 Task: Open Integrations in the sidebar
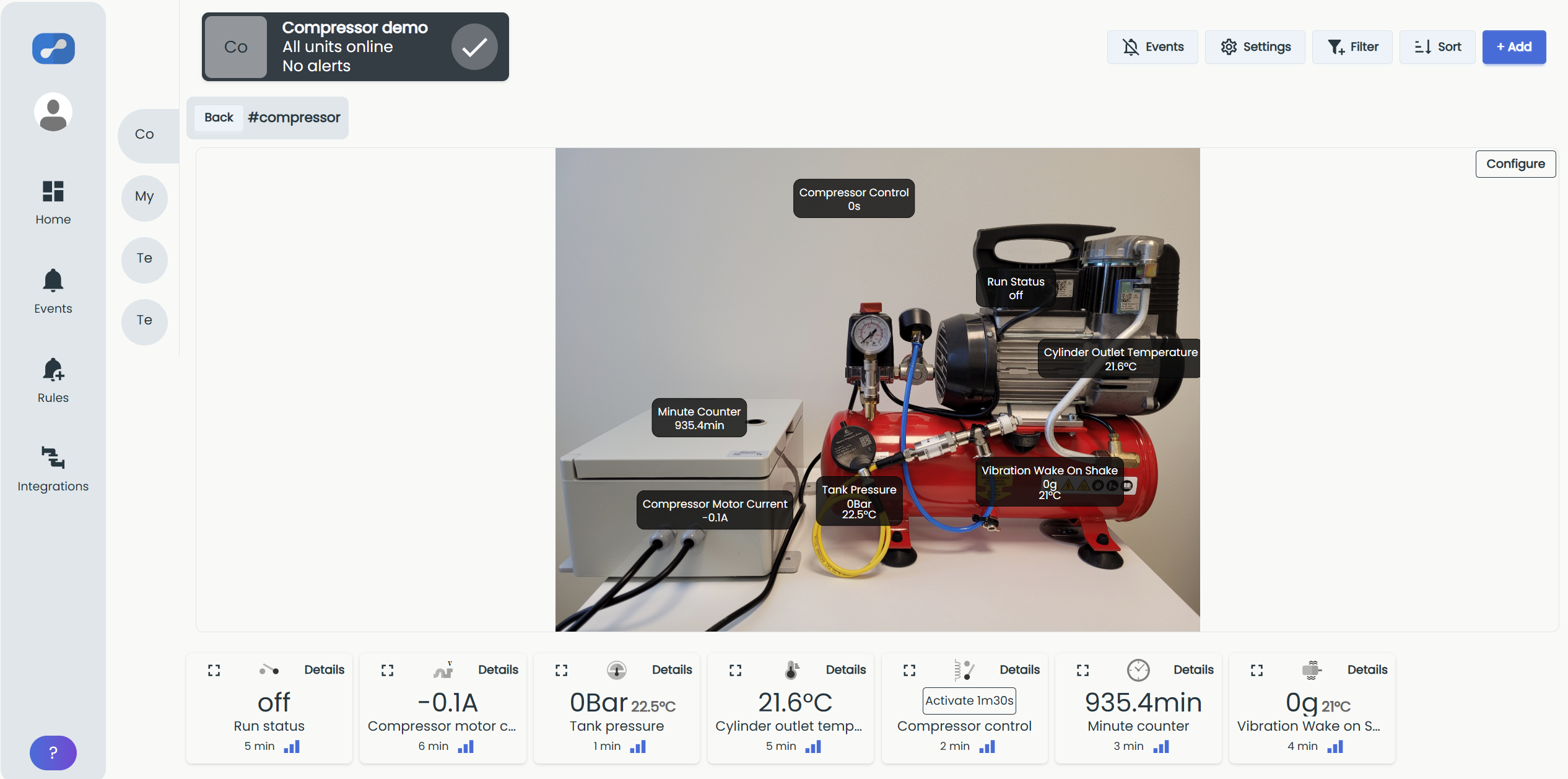click(53, 469)
